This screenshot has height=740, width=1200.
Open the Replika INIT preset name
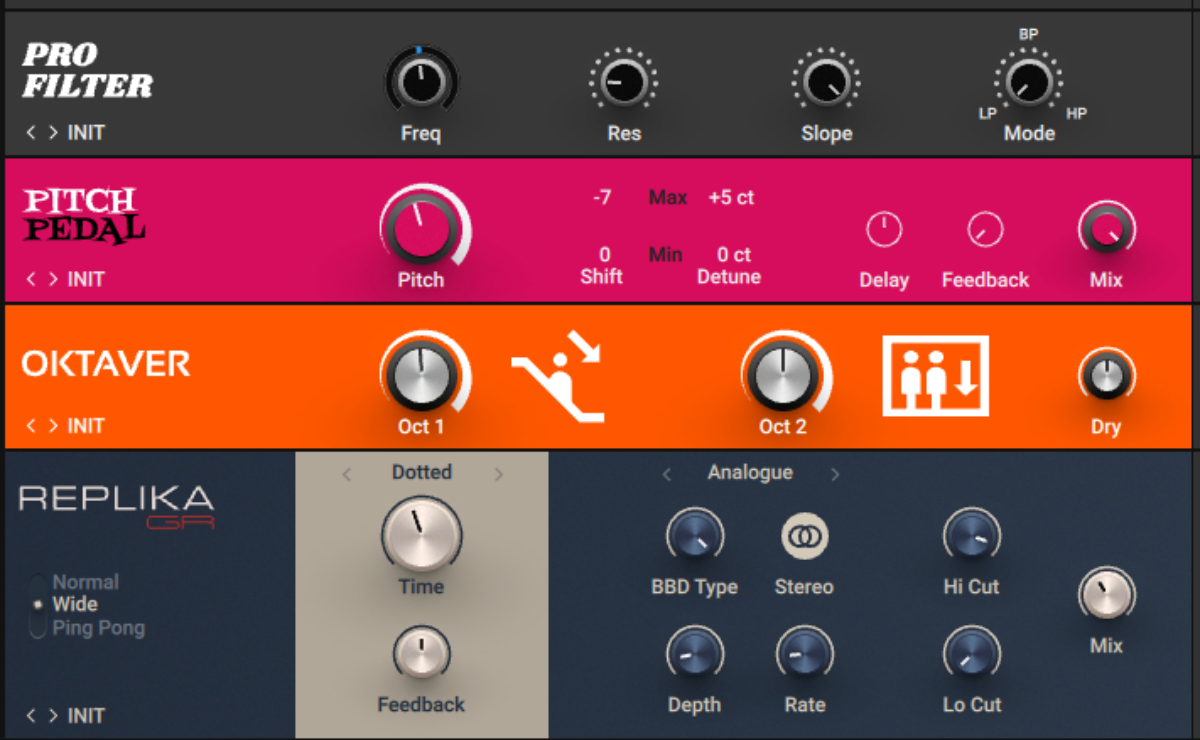(86, 716)
